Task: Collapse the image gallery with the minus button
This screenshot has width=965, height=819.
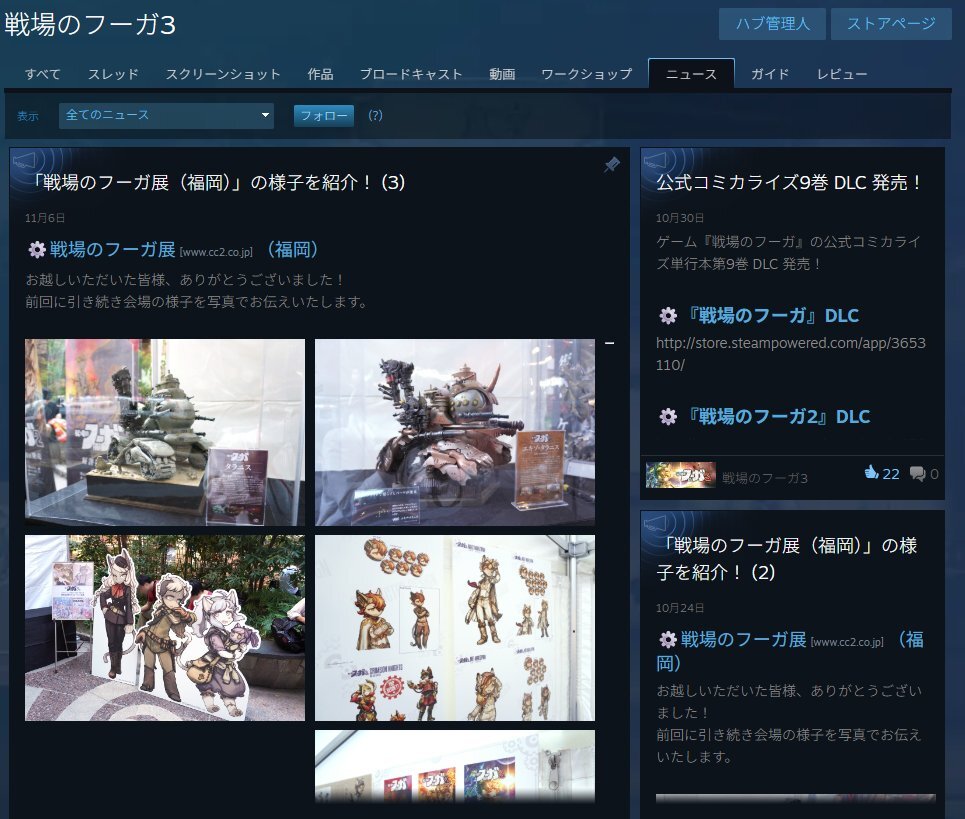Action: coord(610,344)
